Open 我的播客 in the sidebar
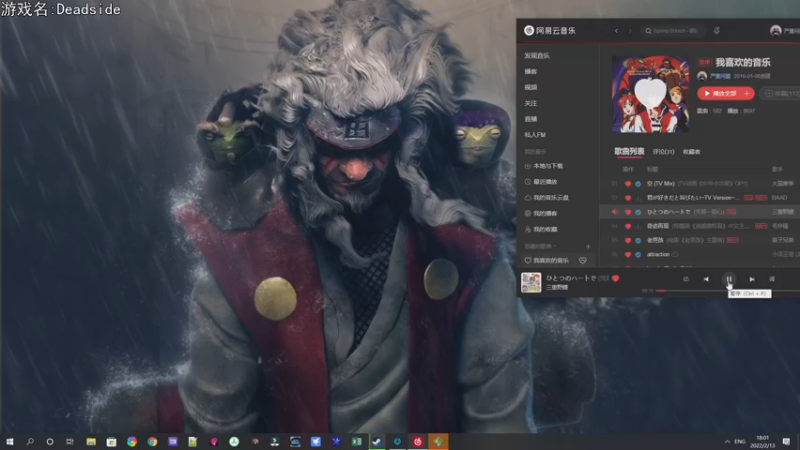 pyautogui.click(x=541, y=213)
